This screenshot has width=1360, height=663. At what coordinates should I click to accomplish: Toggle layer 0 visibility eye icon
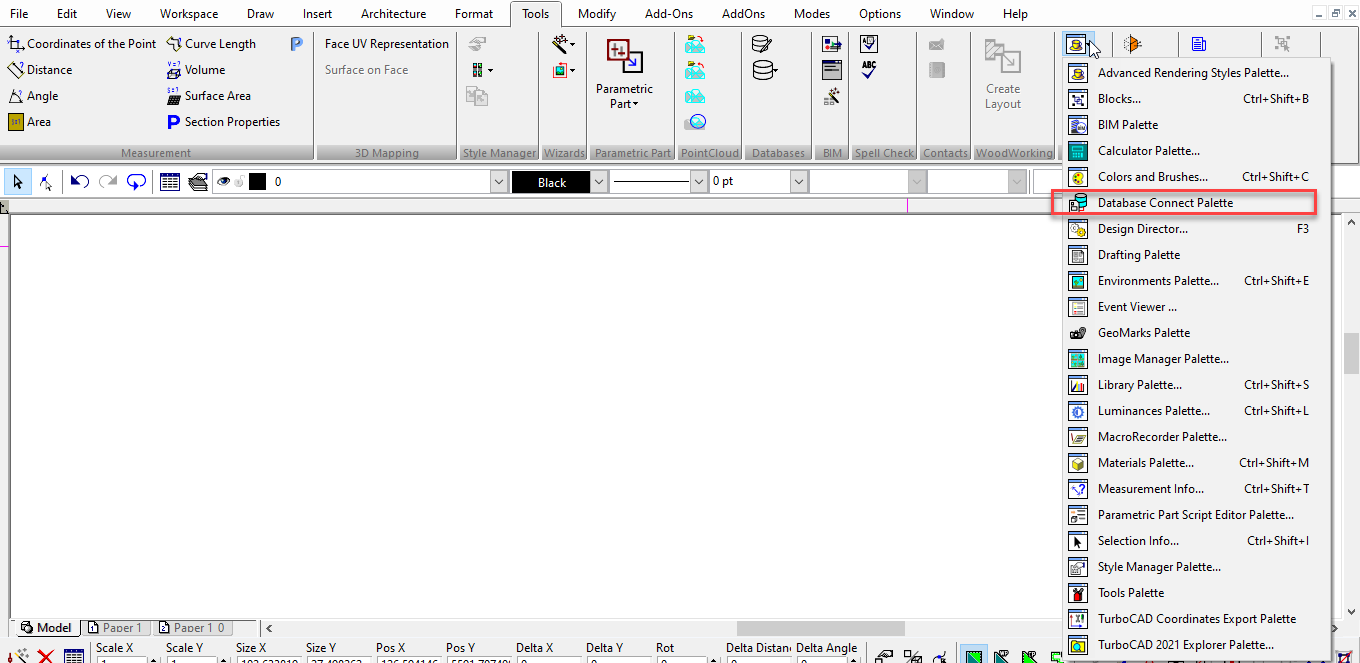[x=224, y=182]
